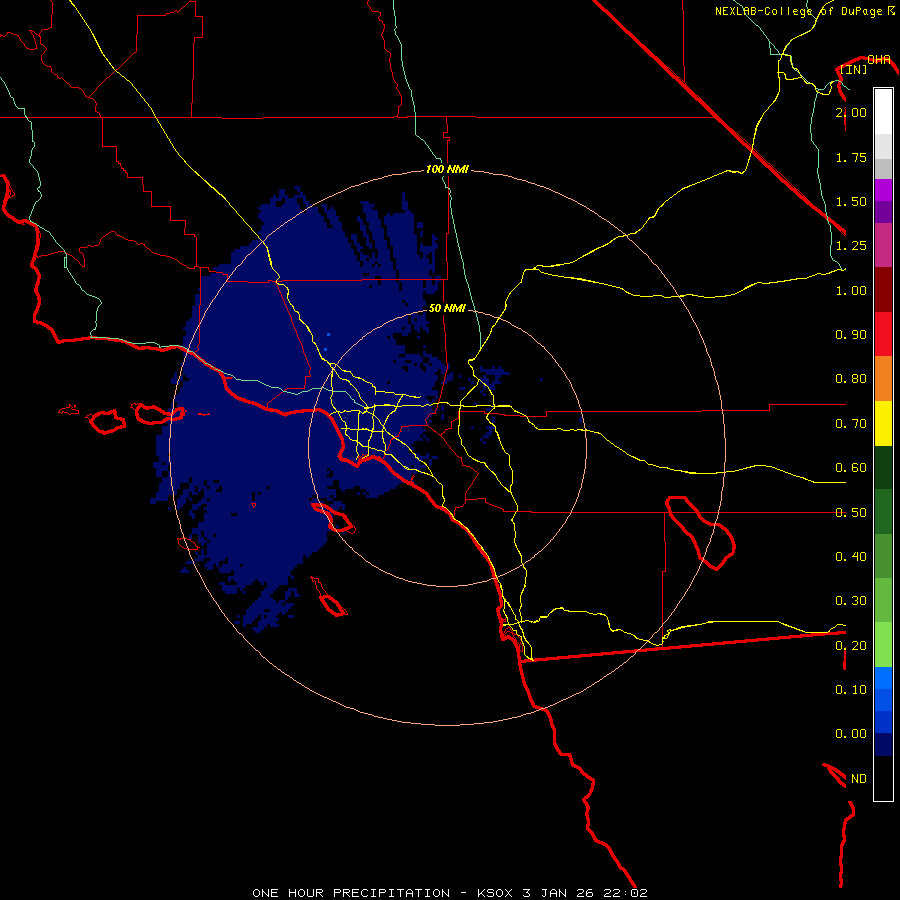
Task: Click the "0.10" legend value
Action: pyautogui.click(x=851, y=689)
